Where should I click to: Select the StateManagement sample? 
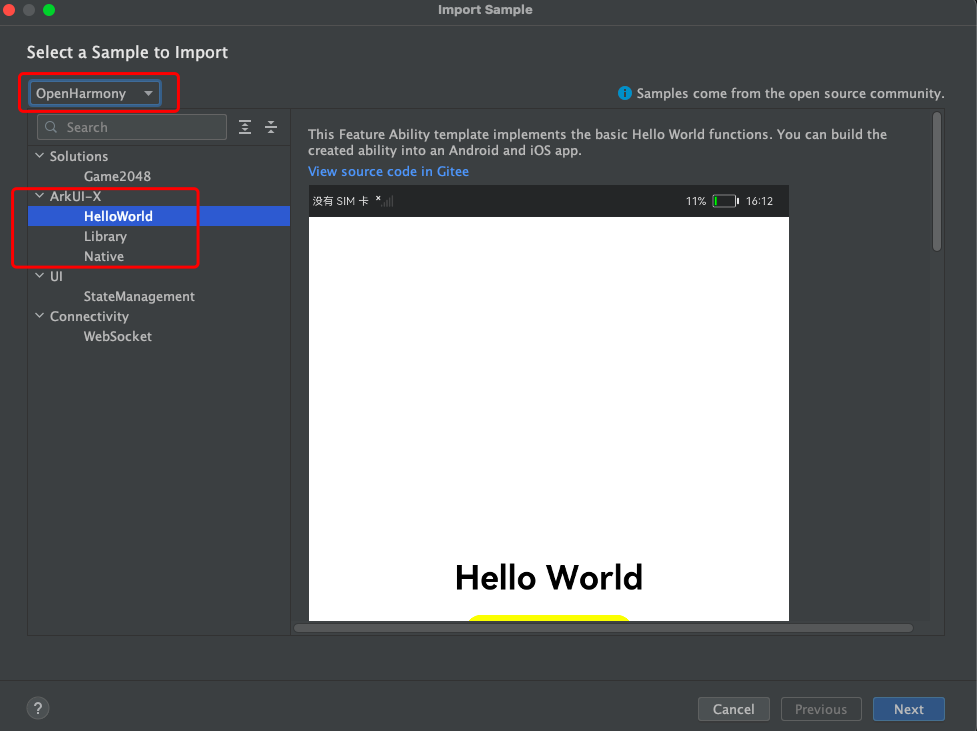[x=139, y=296]
